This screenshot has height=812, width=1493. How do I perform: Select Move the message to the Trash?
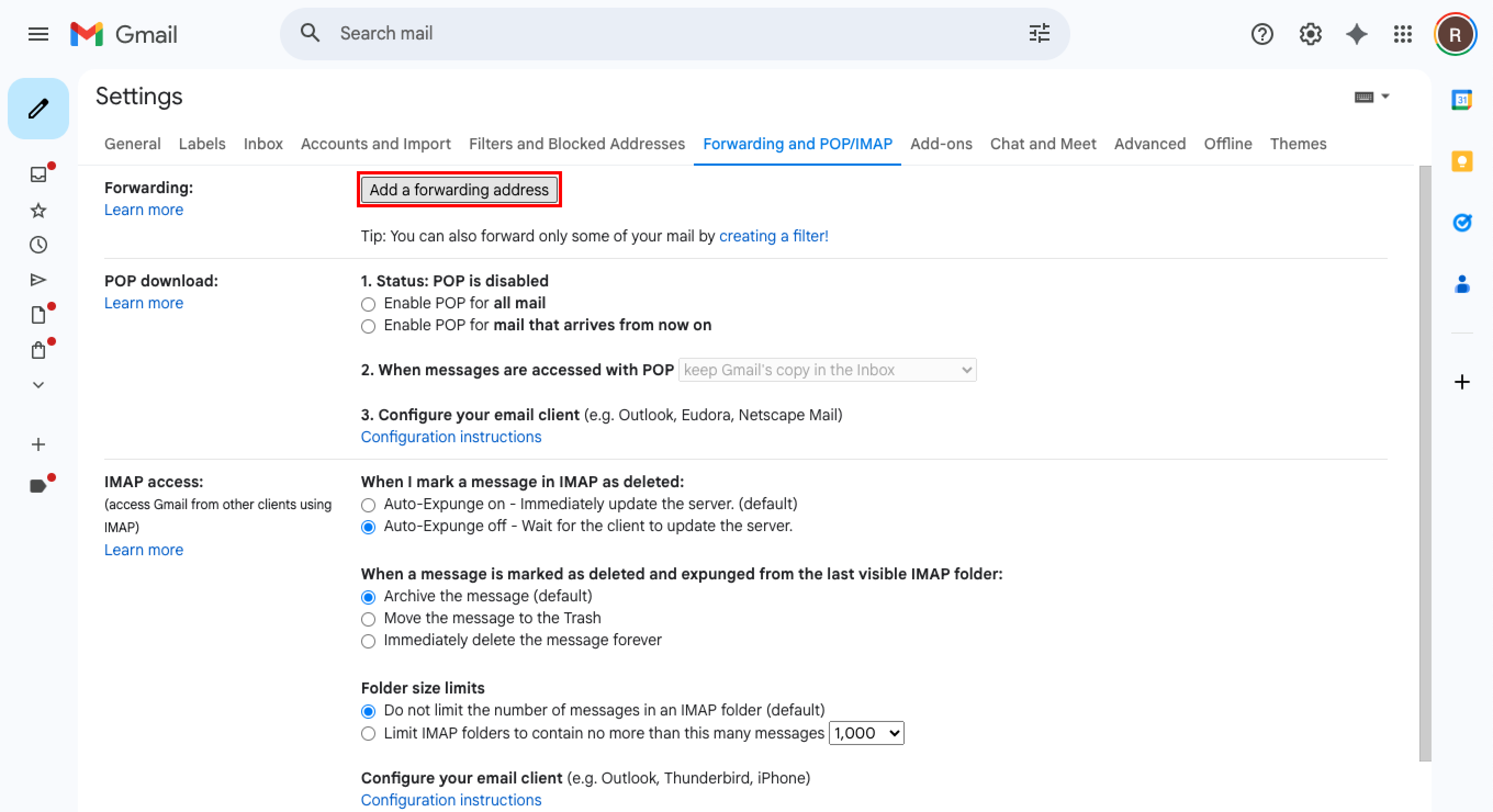pos(368,619)
